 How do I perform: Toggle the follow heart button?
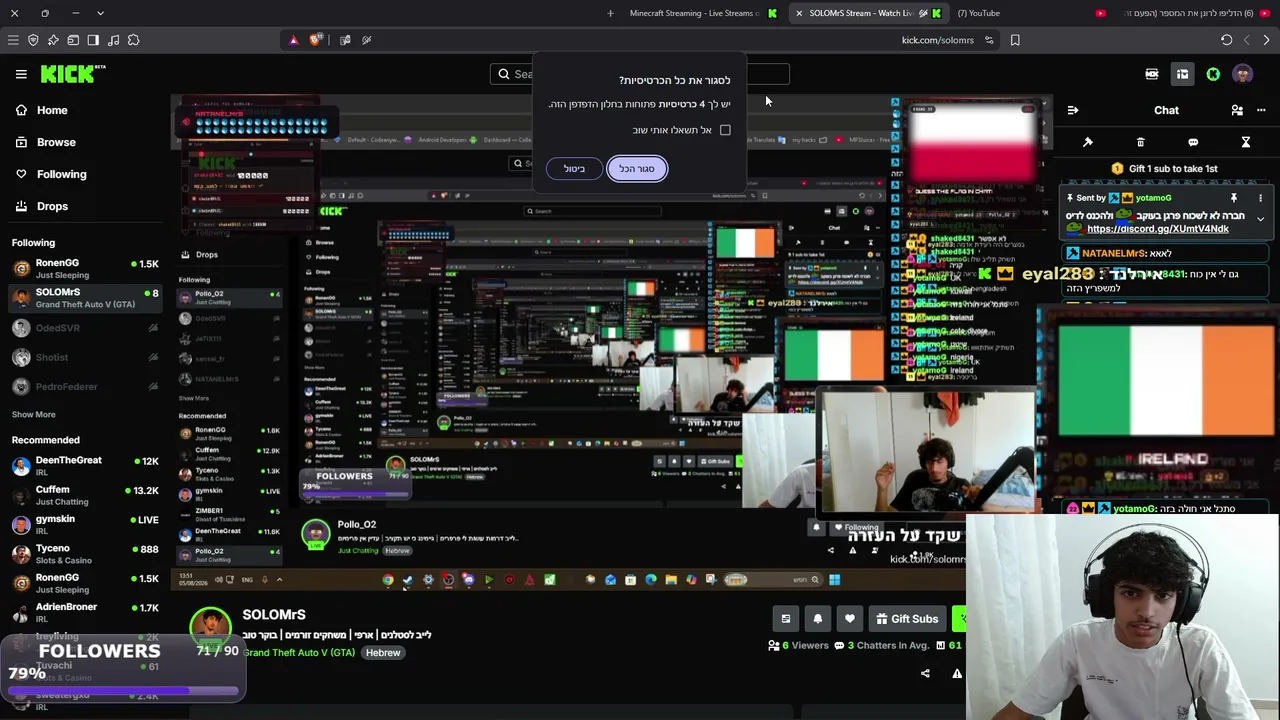(x=850, y=619)
